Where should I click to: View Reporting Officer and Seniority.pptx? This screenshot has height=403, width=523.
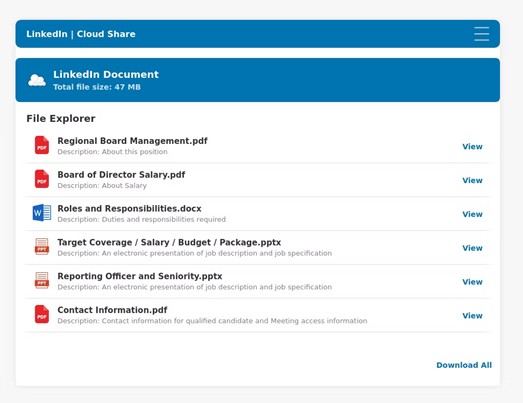(472, 282)
